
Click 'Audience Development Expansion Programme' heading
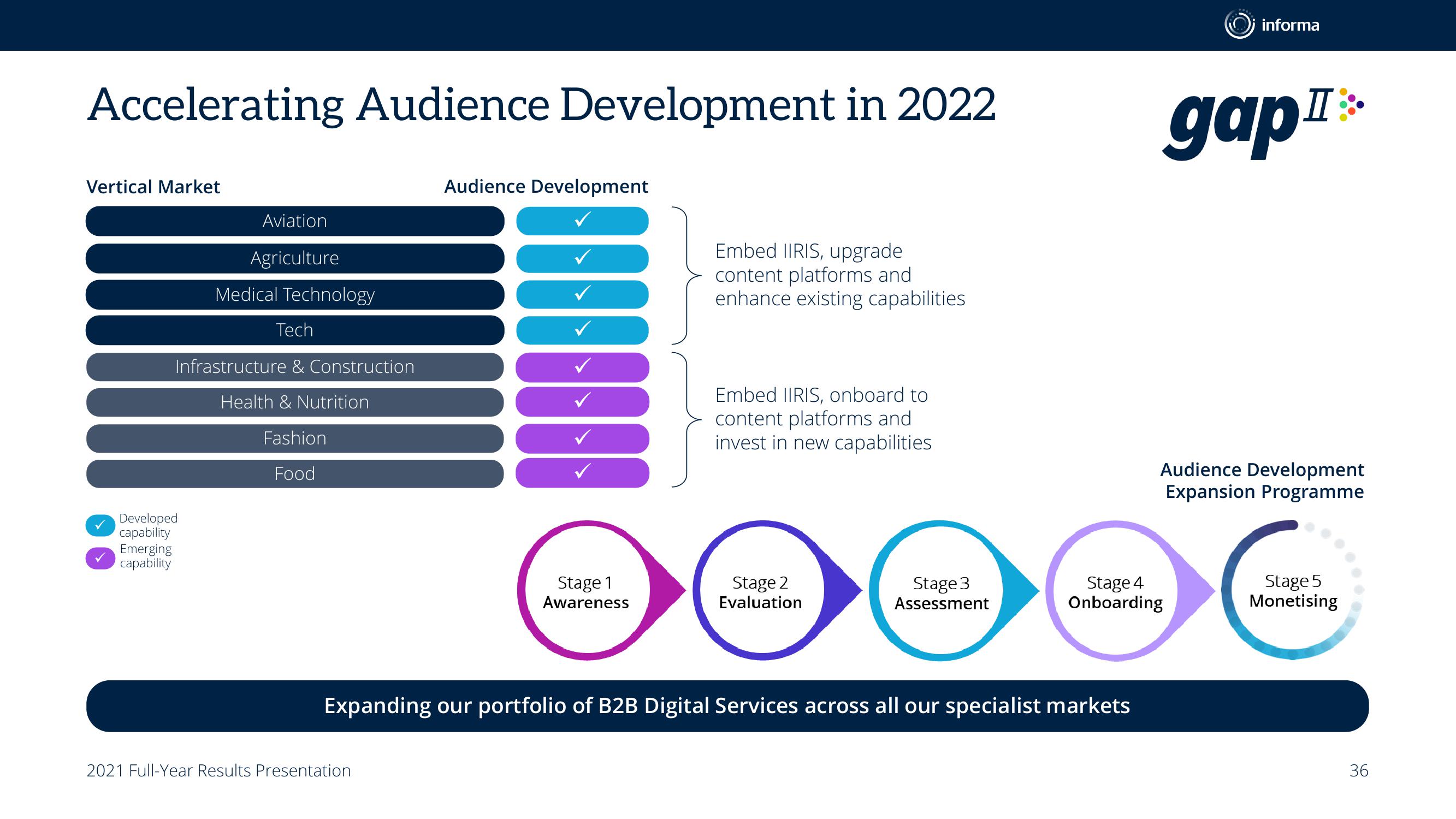[x=1262, y=480]
